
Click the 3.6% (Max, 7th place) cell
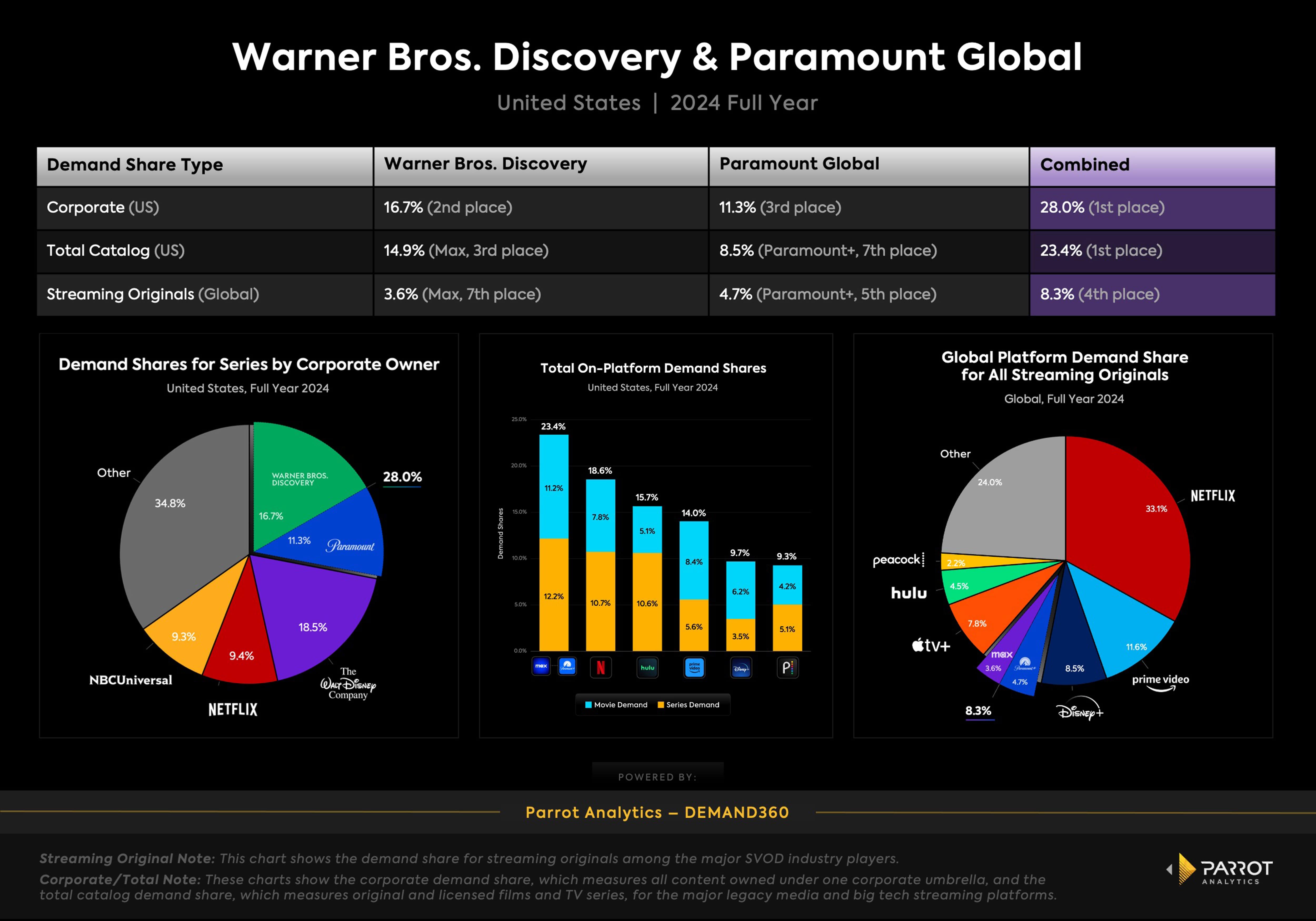coord(541,294)
